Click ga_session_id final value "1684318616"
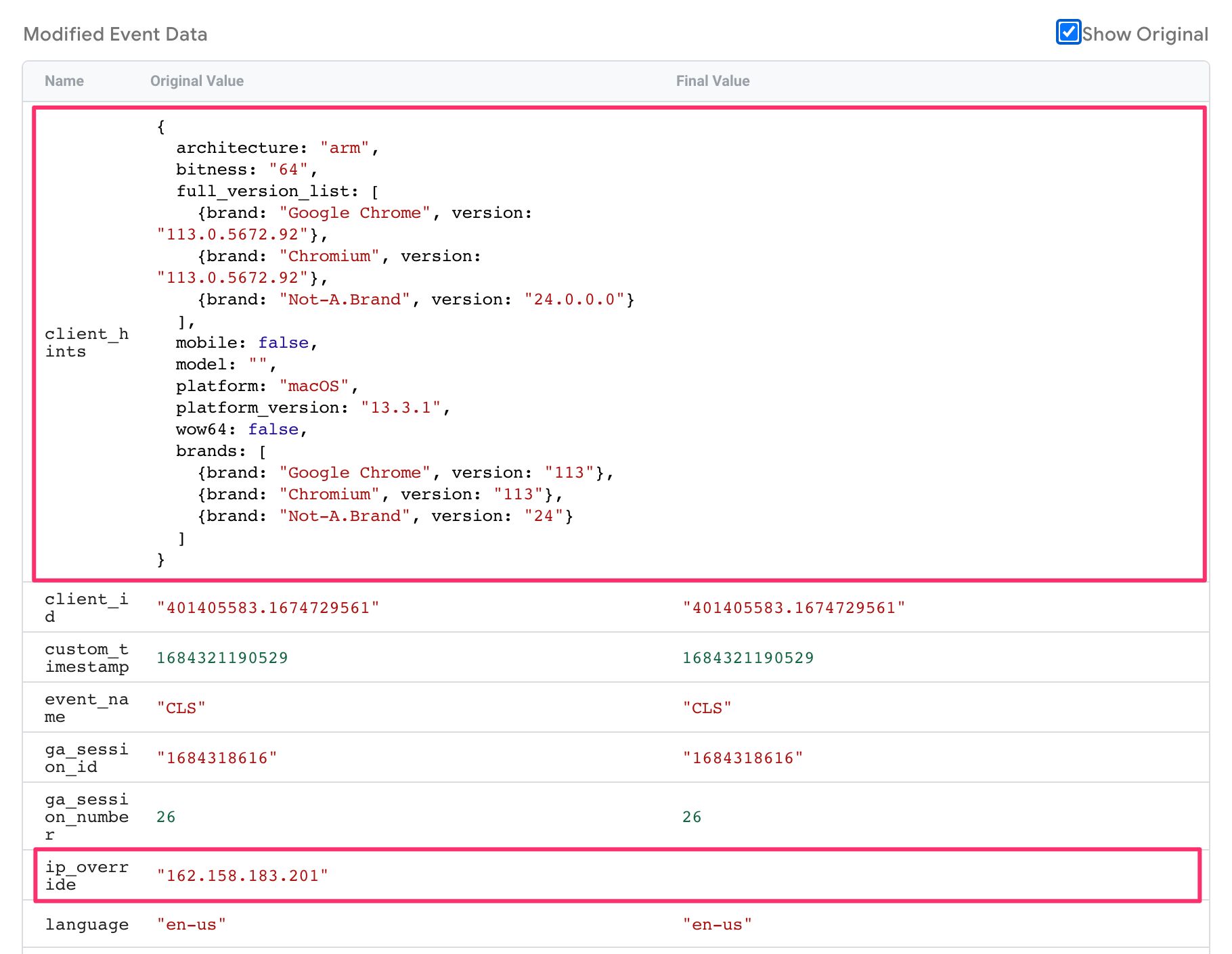 point(743,758)
